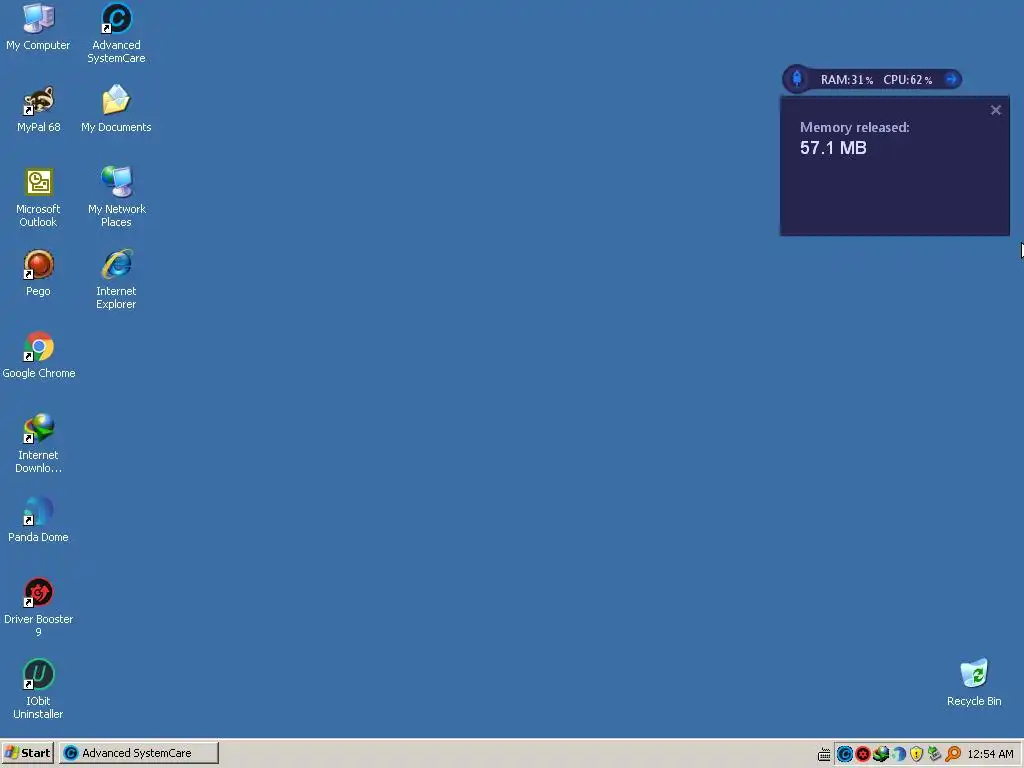Select the Google Chrome shortcut
Image resolution: width=1024 pixels, height=768 pixels.
pos(39,355)
